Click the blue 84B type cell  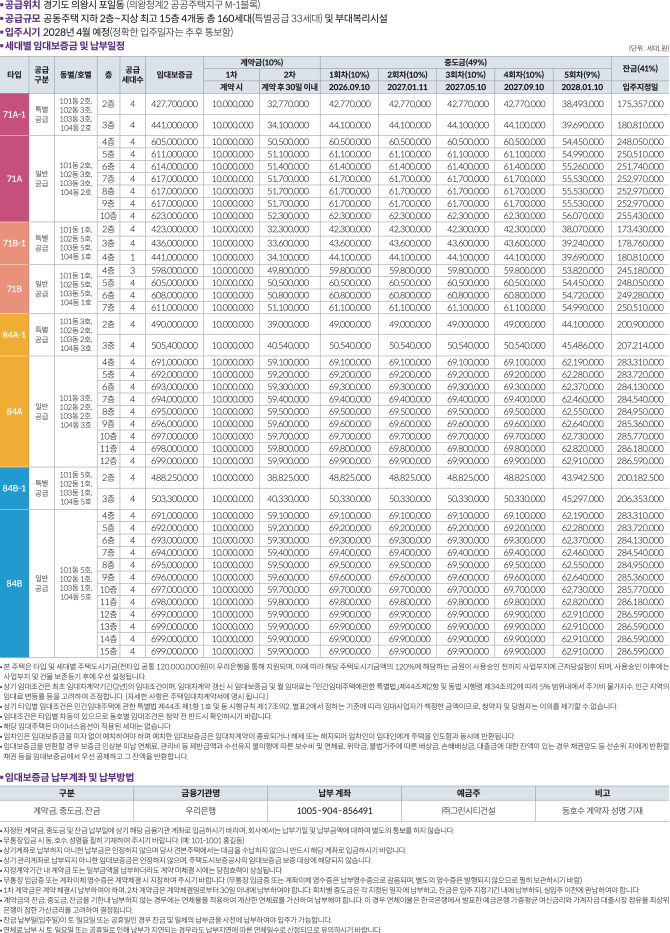(15, 581)
